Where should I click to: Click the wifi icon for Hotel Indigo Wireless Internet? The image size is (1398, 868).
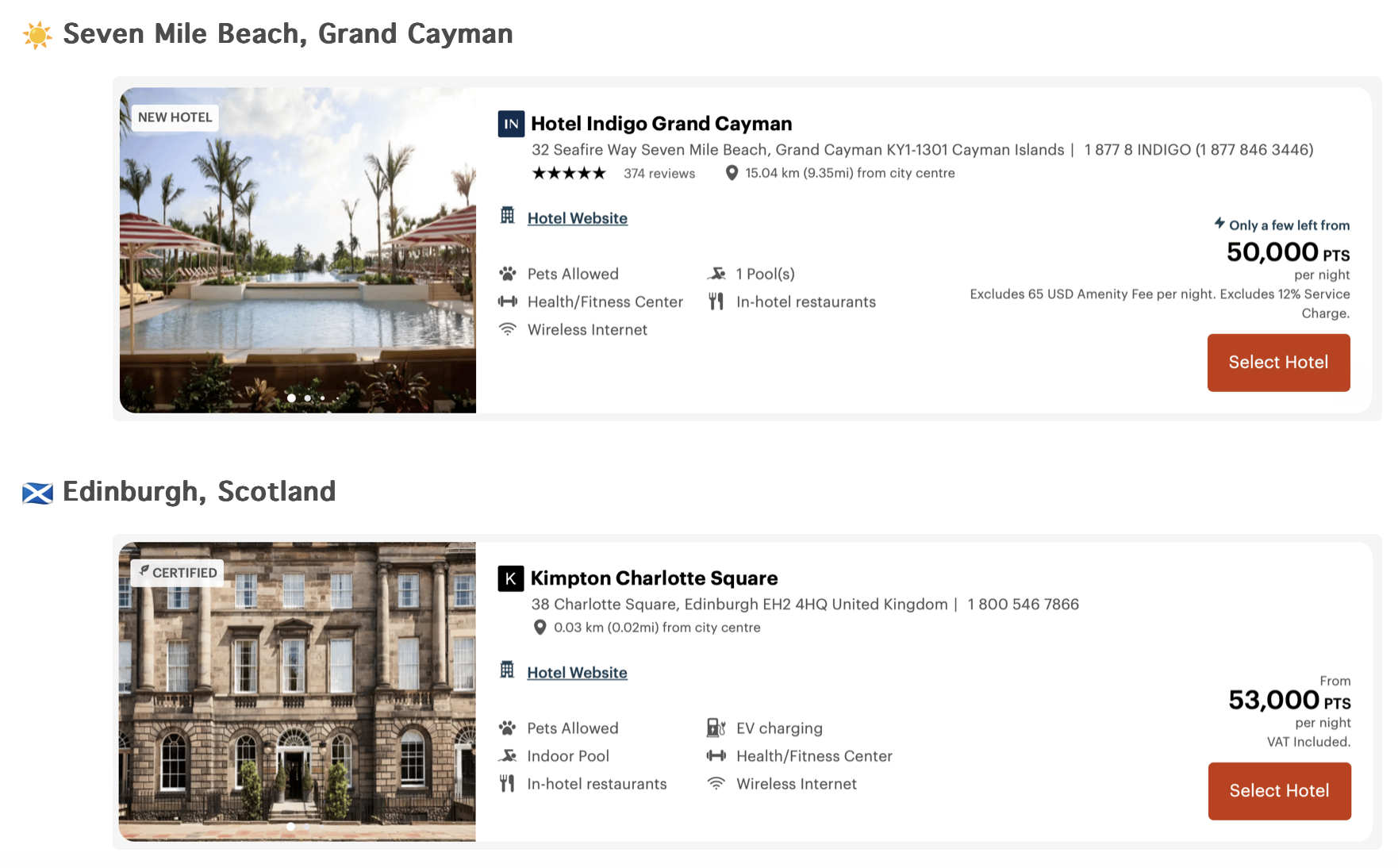click(508, 329)
